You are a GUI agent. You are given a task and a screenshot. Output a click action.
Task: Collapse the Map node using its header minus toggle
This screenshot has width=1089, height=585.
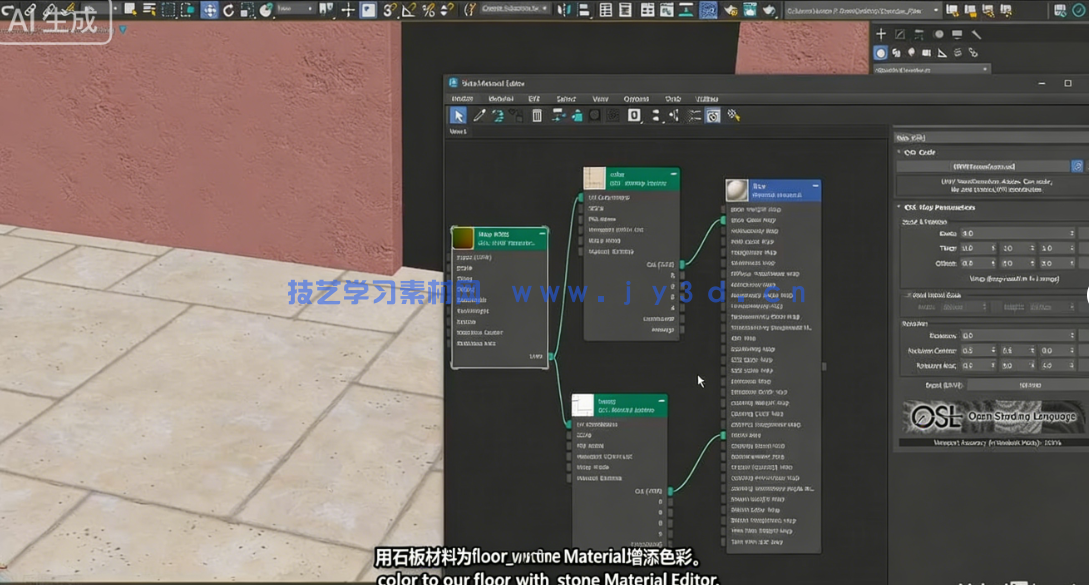coord(542,233)
